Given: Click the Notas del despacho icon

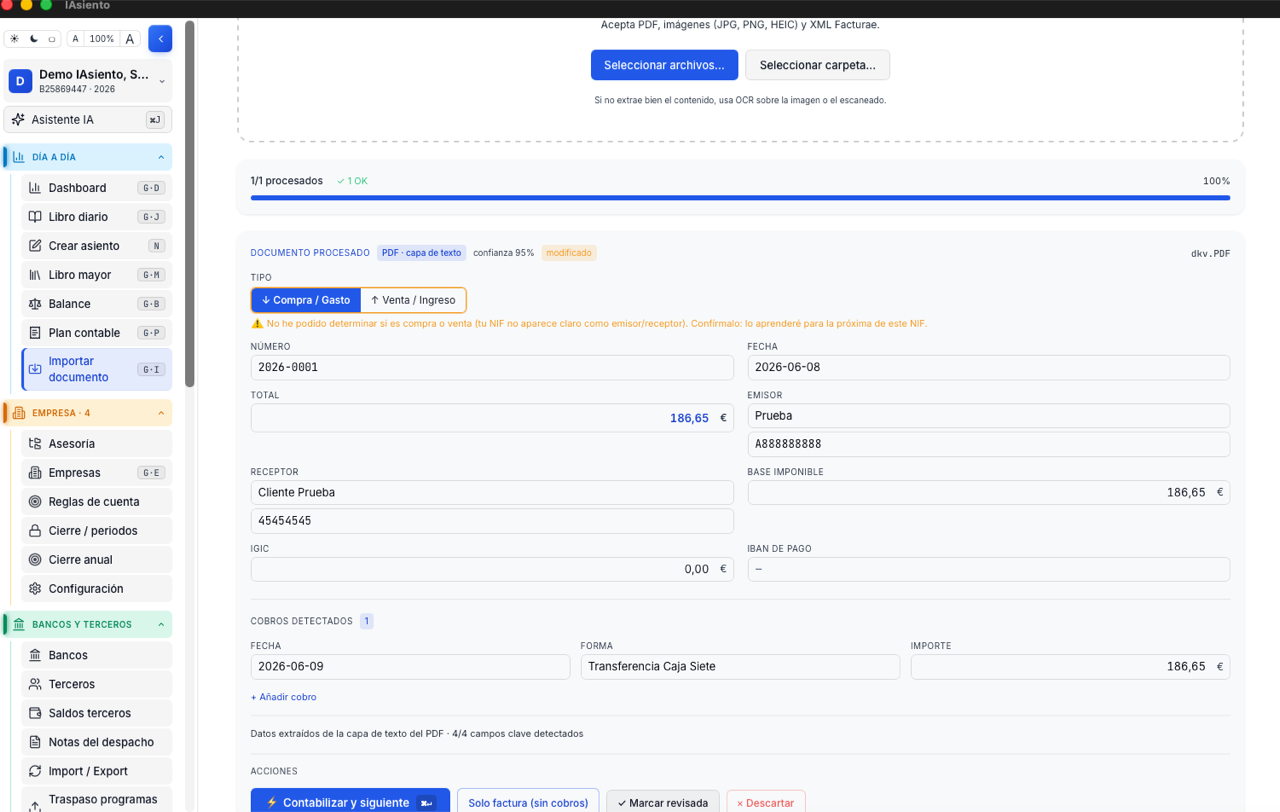Looking at the screenshot, I should pos(35,742).
